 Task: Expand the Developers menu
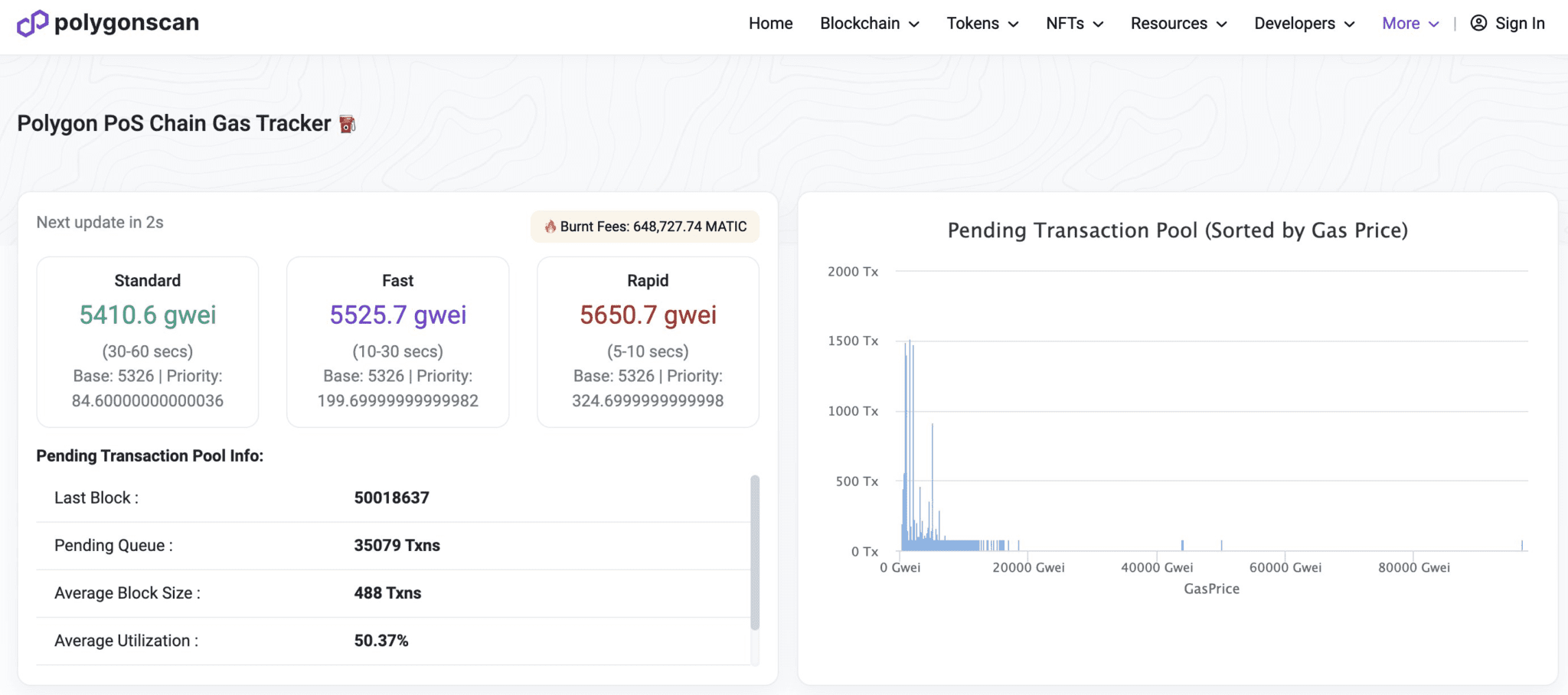point(1304,24)
